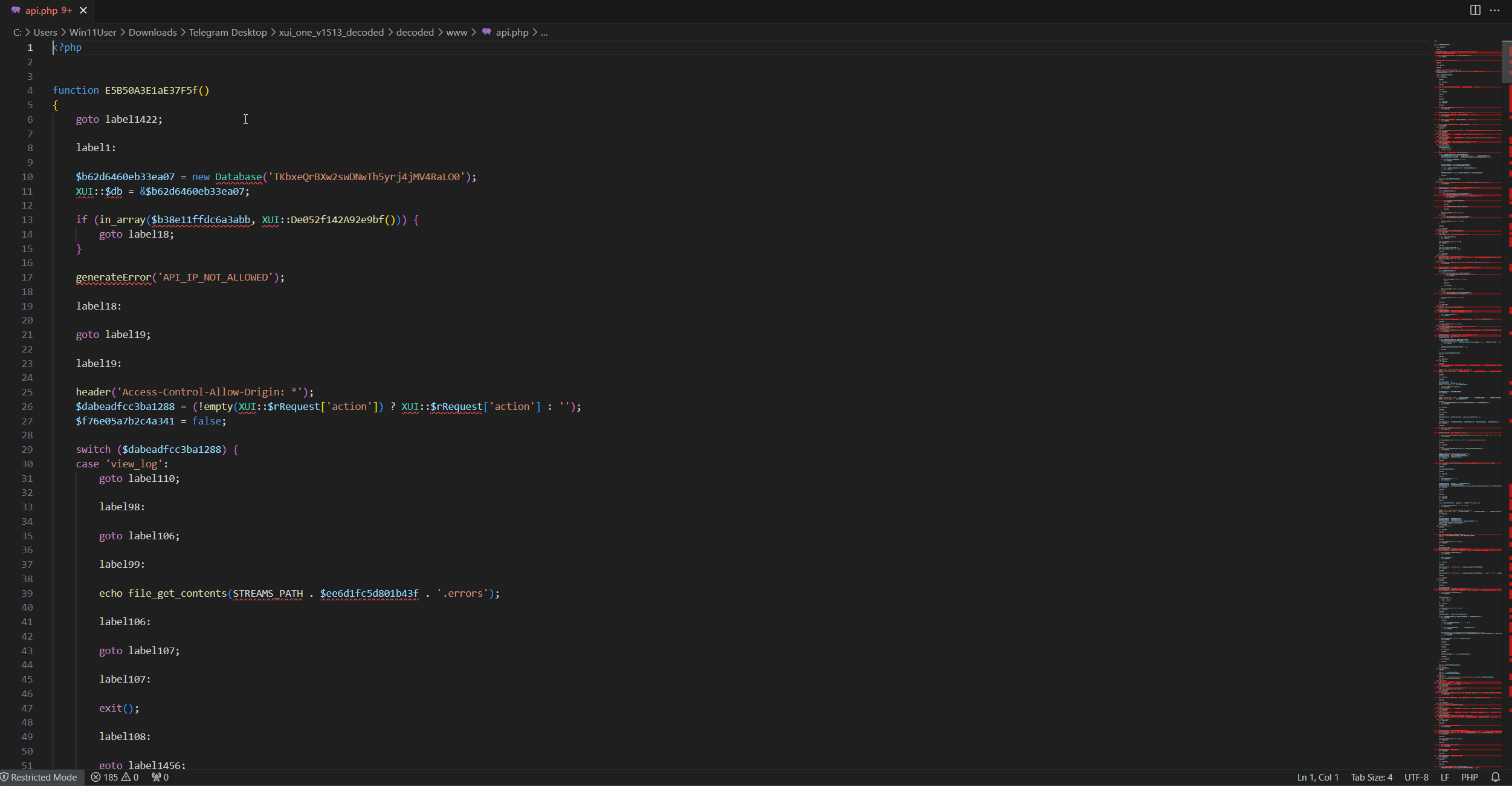This screenshot has height=786, width=1512.
Task: Click the Win11User breadcrumb segment
Action: click(x=92, y=32)
